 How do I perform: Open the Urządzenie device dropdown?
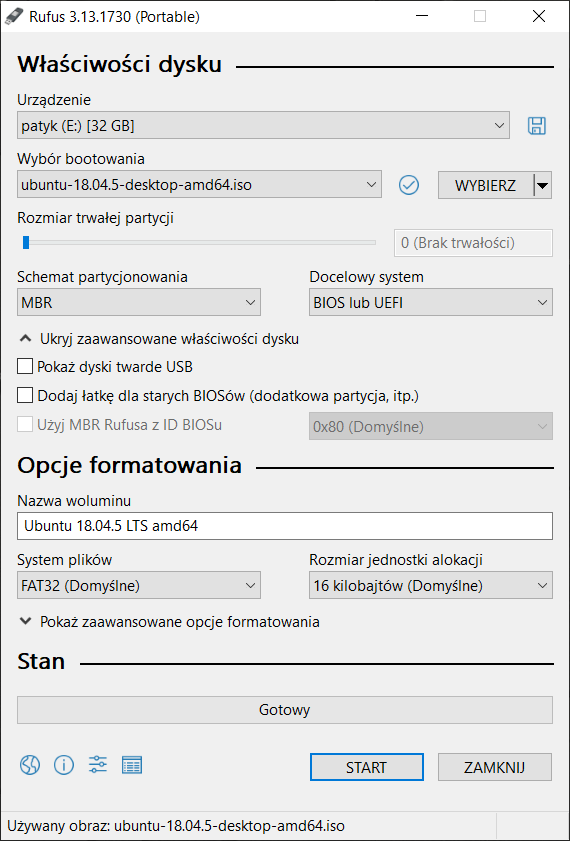tap(263, 126)
